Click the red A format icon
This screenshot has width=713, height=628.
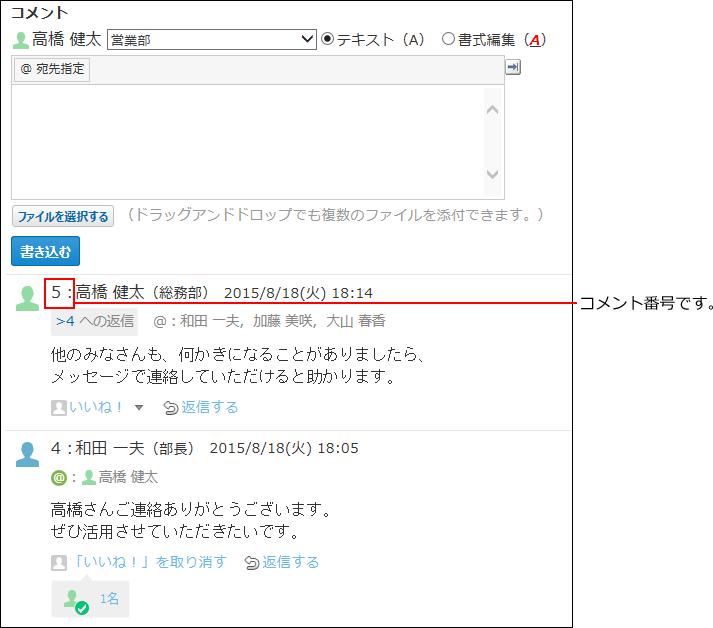(535, 40)
